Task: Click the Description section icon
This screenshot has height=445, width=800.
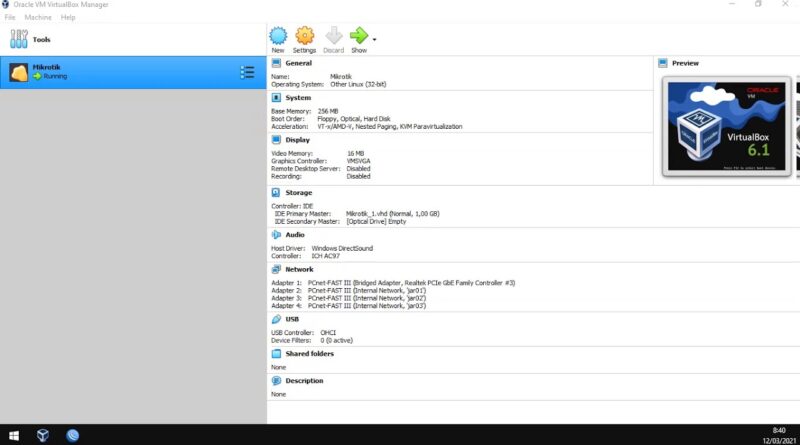Action: pos(276,381)
